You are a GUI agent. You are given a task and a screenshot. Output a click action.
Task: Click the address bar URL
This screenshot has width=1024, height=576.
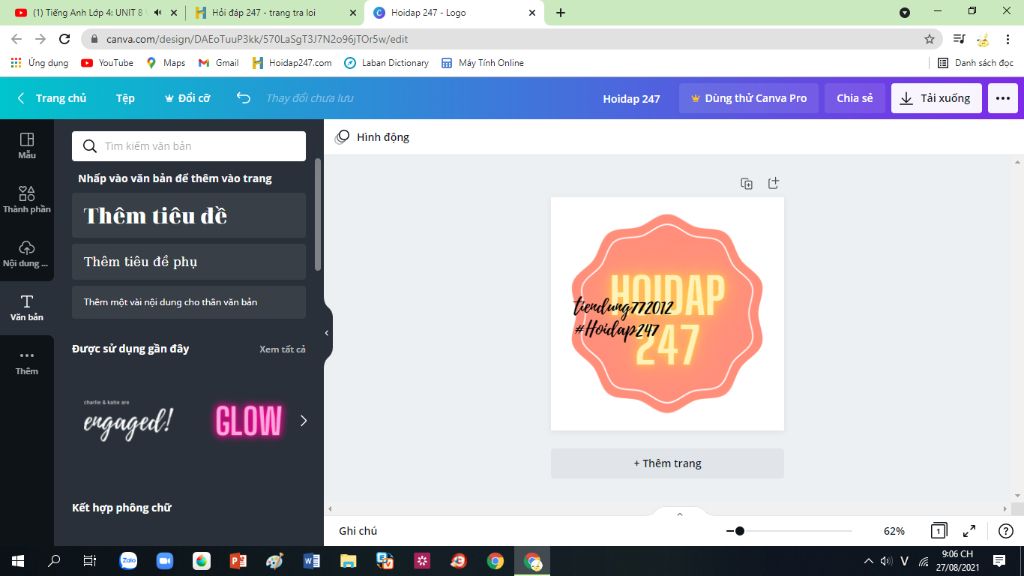coord(257,39)
